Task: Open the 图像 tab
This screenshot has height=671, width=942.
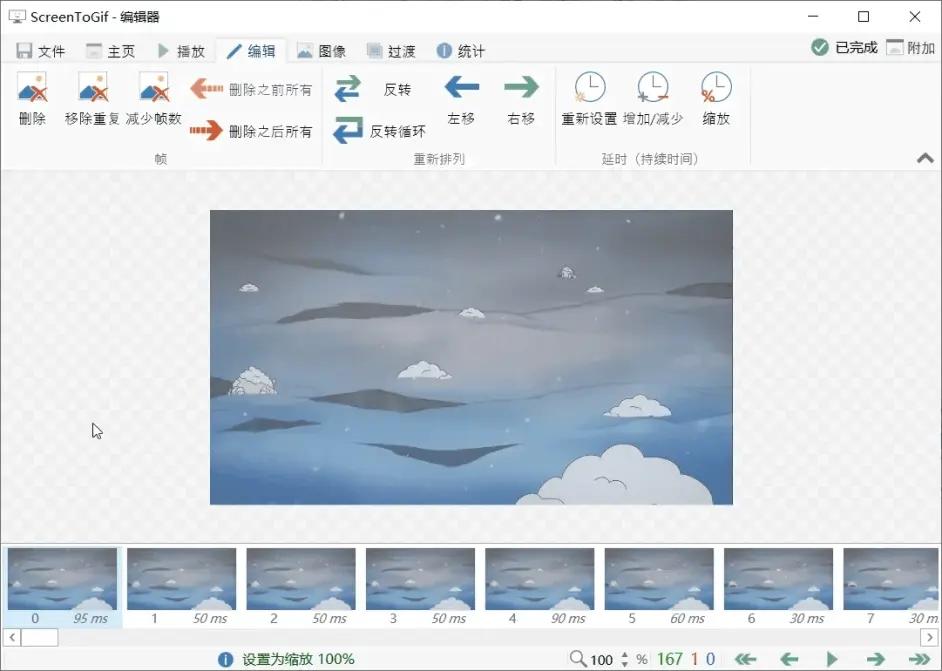Action: tap(321, 51)
